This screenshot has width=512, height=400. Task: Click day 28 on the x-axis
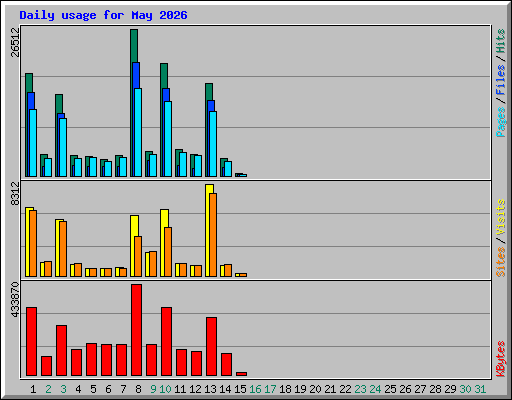(435, 389)
